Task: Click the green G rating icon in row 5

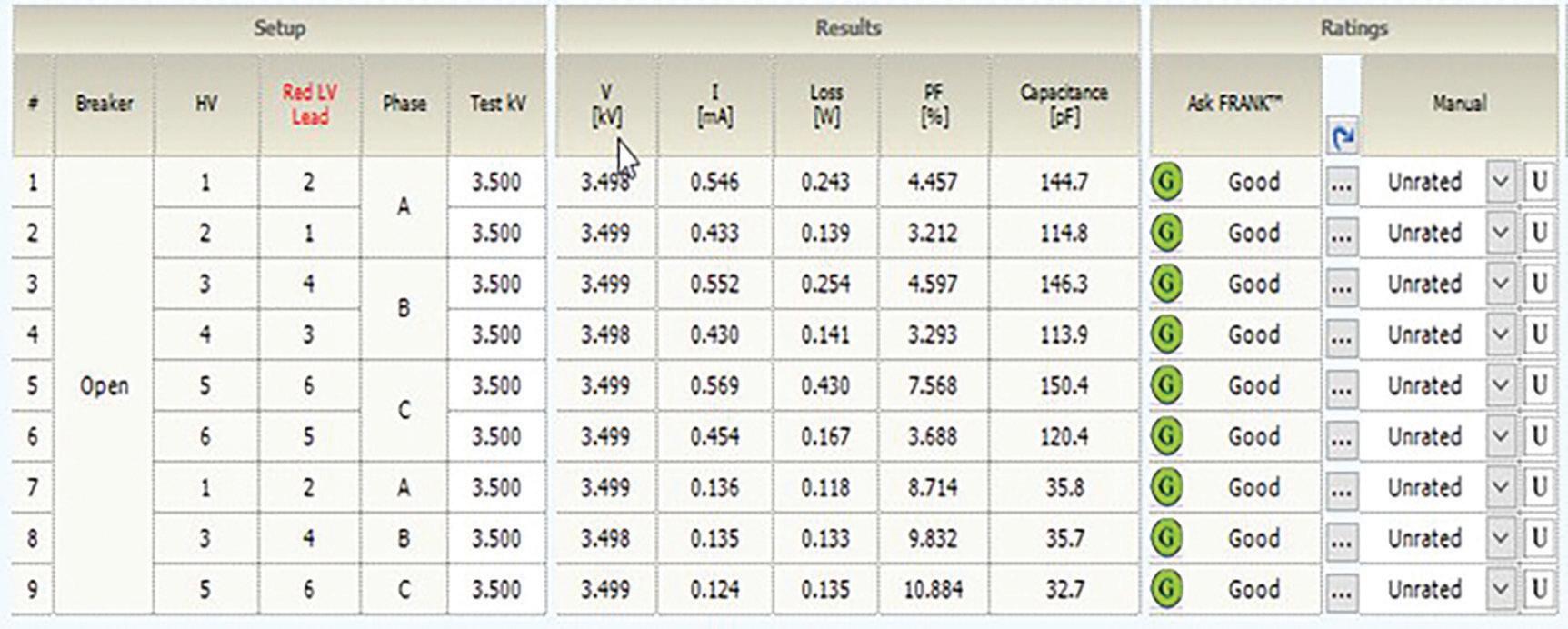Action: point(1167,385)
